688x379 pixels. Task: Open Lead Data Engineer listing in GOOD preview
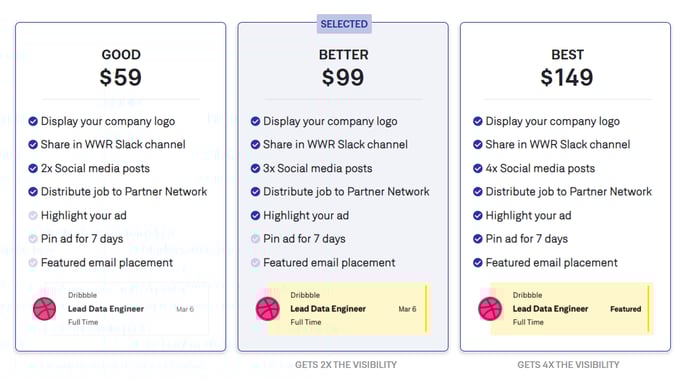(106, 309)
